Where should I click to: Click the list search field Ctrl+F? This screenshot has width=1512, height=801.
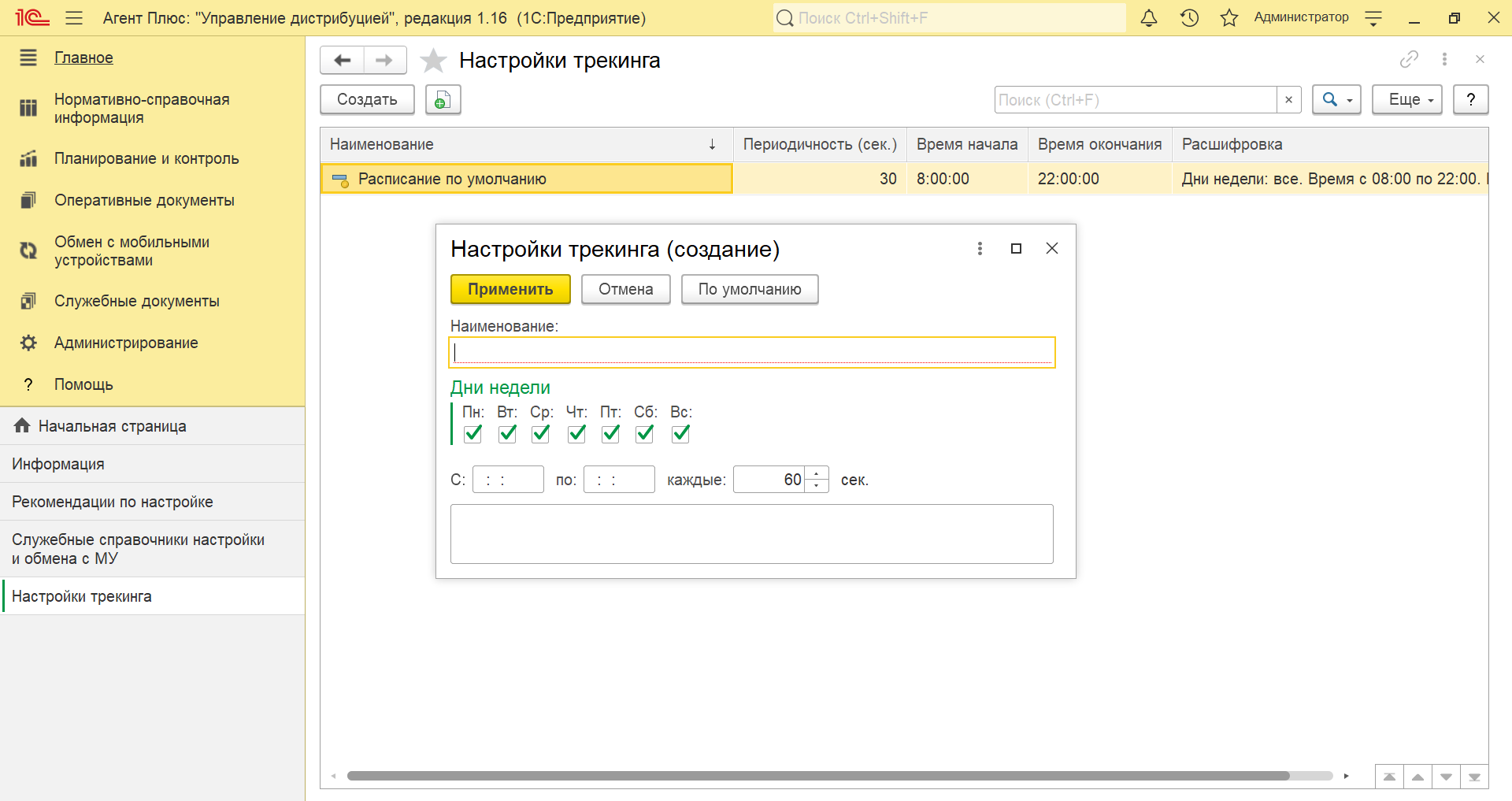(x=1135, y=100)
